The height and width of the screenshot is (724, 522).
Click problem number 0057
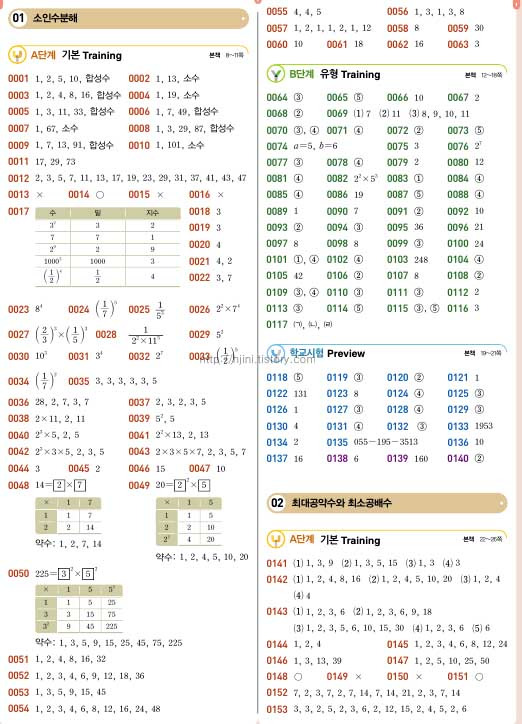277,28
